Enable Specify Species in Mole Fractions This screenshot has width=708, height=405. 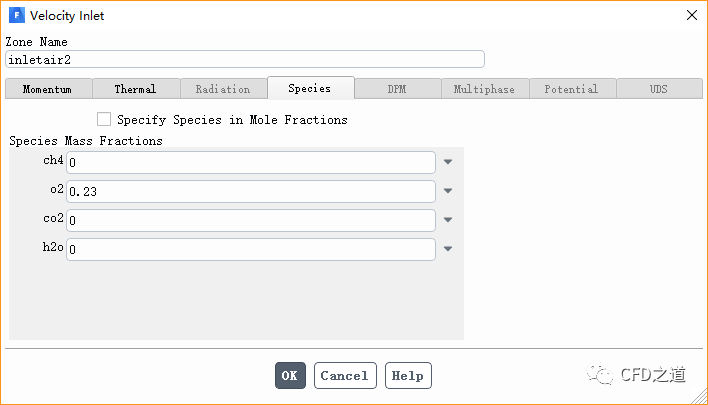(104, 120)
